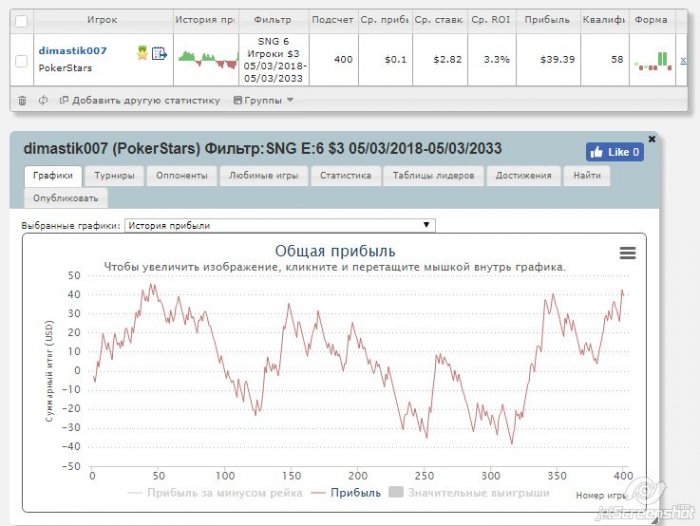Open the Группы dropdown
The image size is (700, 526).
[x=263, y=100]
